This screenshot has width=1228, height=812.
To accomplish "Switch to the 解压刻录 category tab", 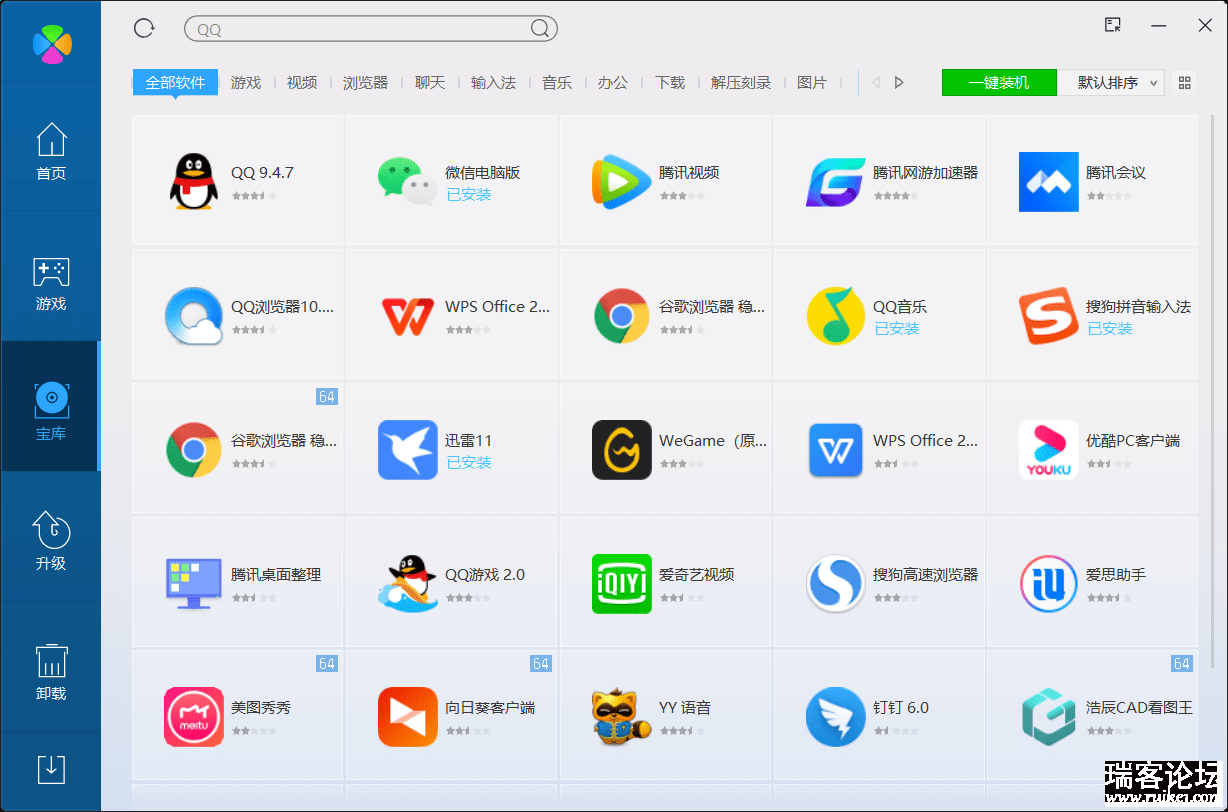I will (741, 83).
